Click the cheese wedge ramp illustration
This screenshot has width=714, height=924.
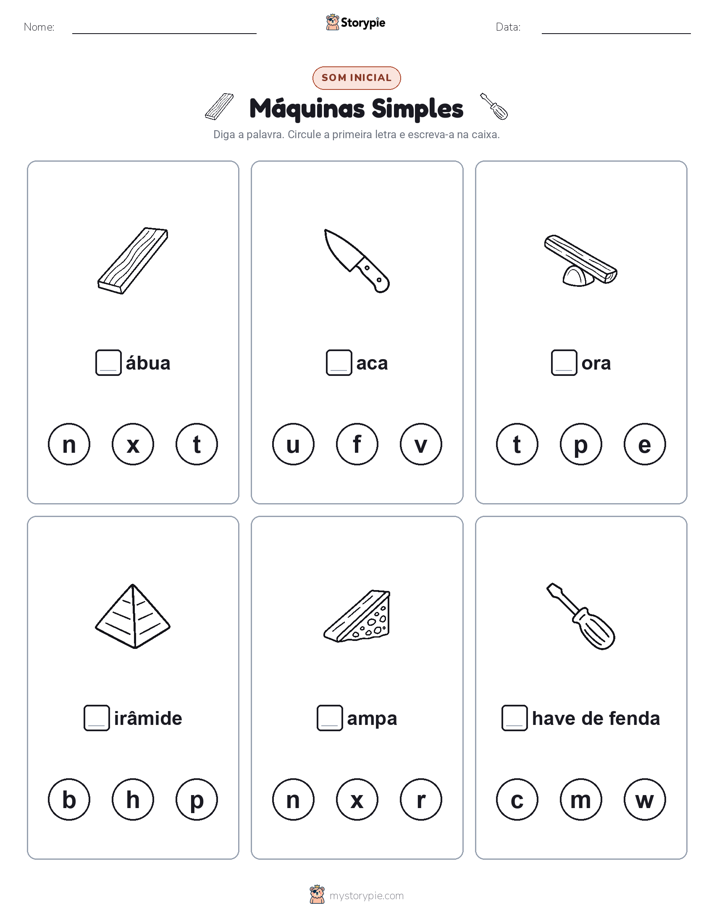(x=357, y=616)
